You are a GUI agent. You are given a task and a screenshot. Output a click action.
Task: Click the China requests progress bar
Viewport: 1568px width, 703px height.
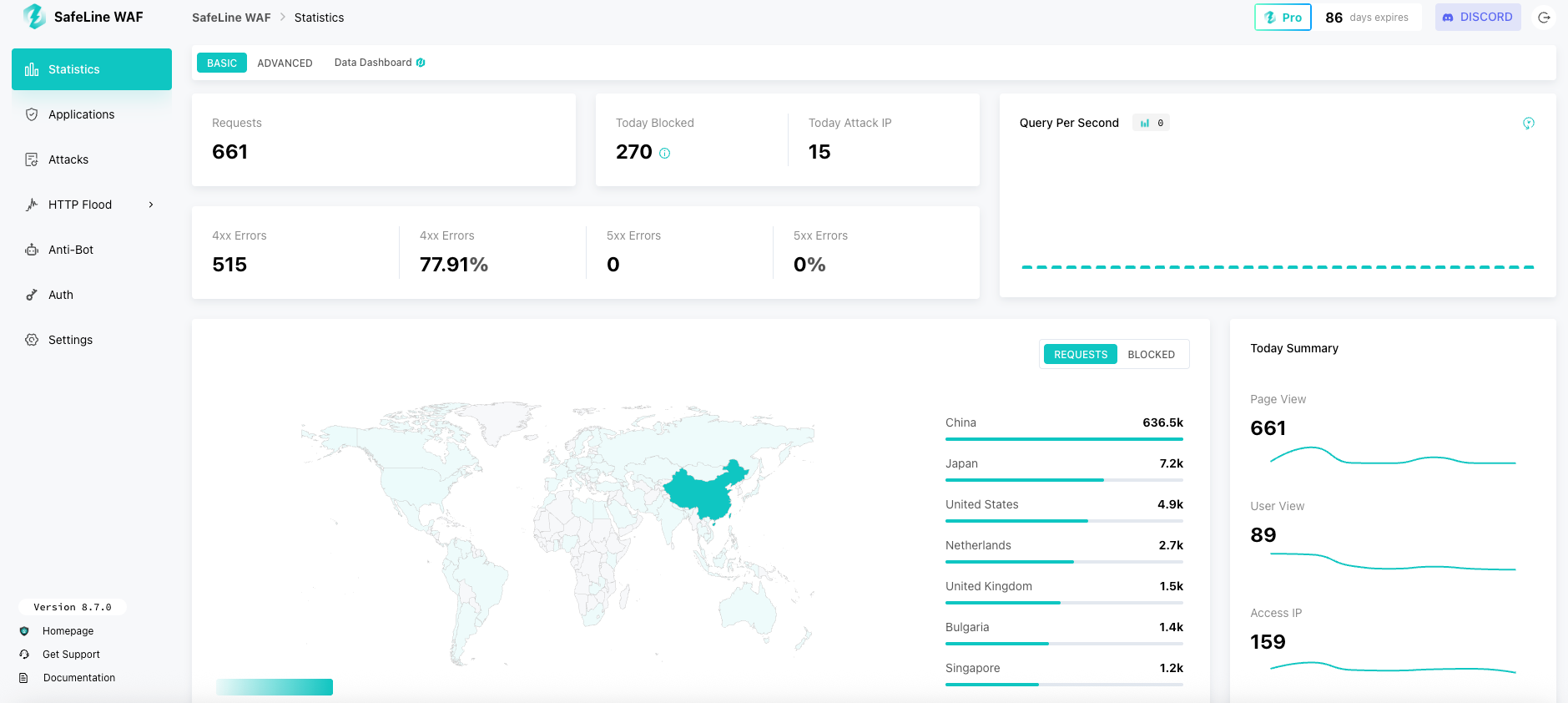tap(1064, 439)
